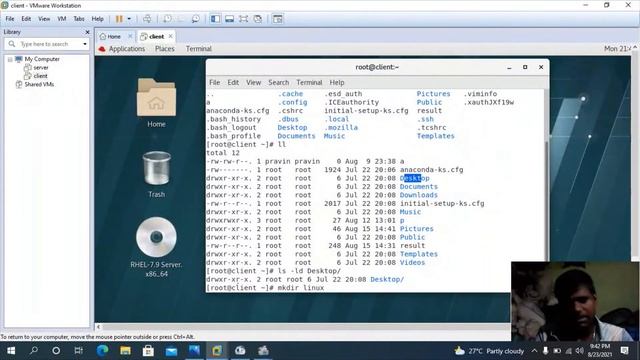Open the Terminal menu in the top bar
Screen dimensions: 640x360
coord(199,49)
